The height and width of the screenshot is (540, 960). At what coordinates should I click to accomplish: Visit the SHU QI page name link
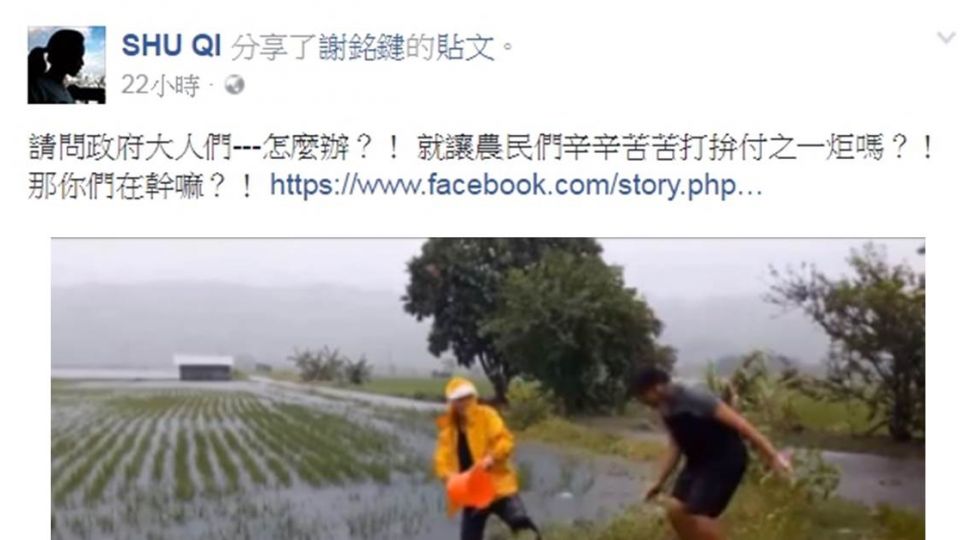pos(171,46)
